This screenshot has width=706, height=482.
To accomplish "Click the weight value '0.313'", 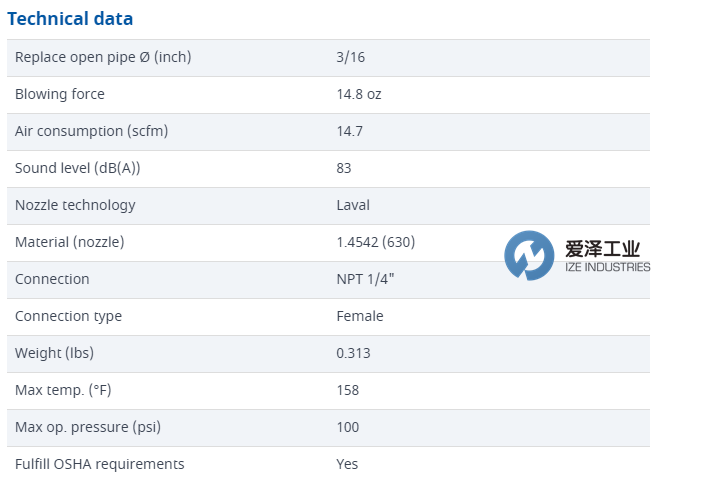I will tap(353, 353).
